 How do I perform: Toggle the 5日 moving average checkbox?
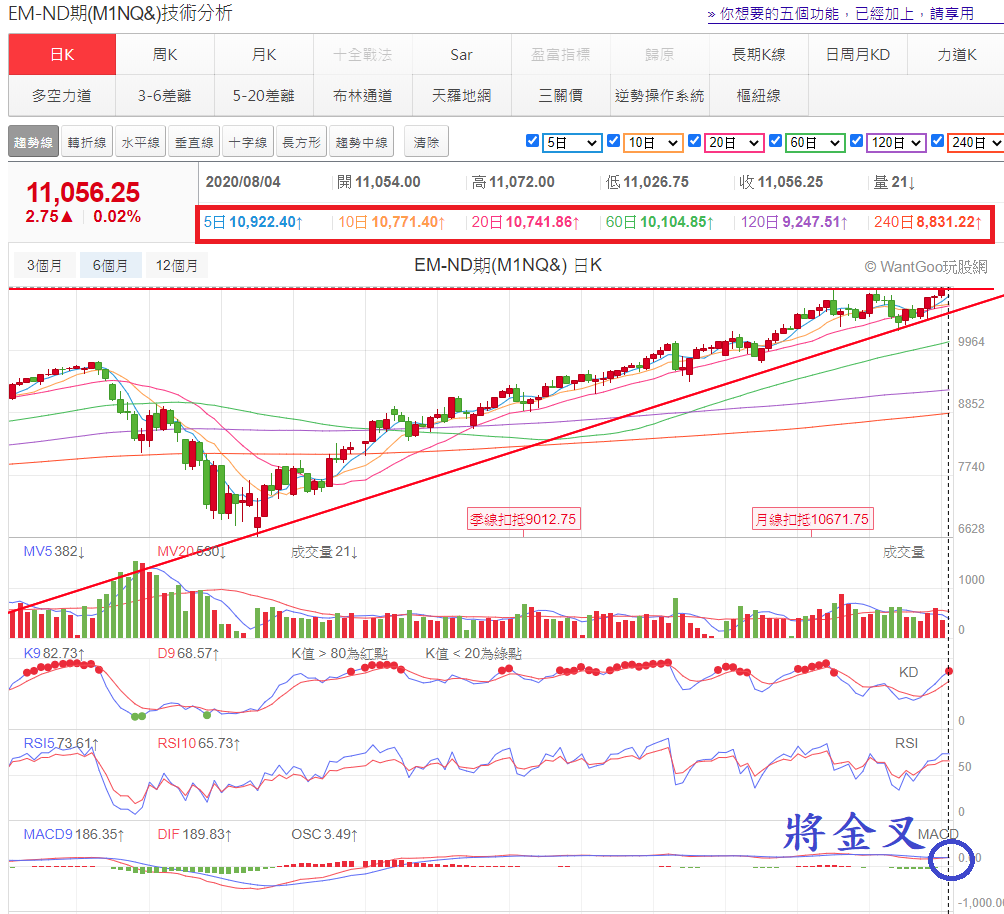[x=532, y=141]
